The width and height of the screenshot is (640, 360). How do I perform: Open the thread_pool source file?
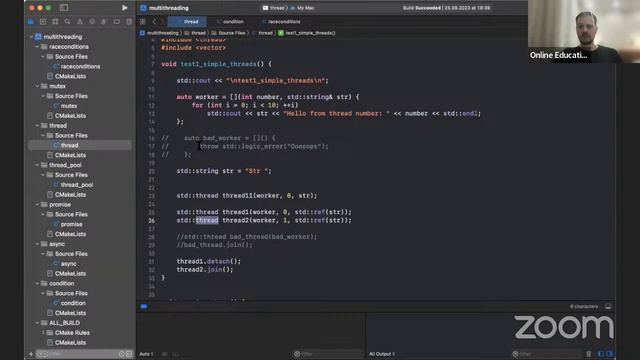pos(77,185)
